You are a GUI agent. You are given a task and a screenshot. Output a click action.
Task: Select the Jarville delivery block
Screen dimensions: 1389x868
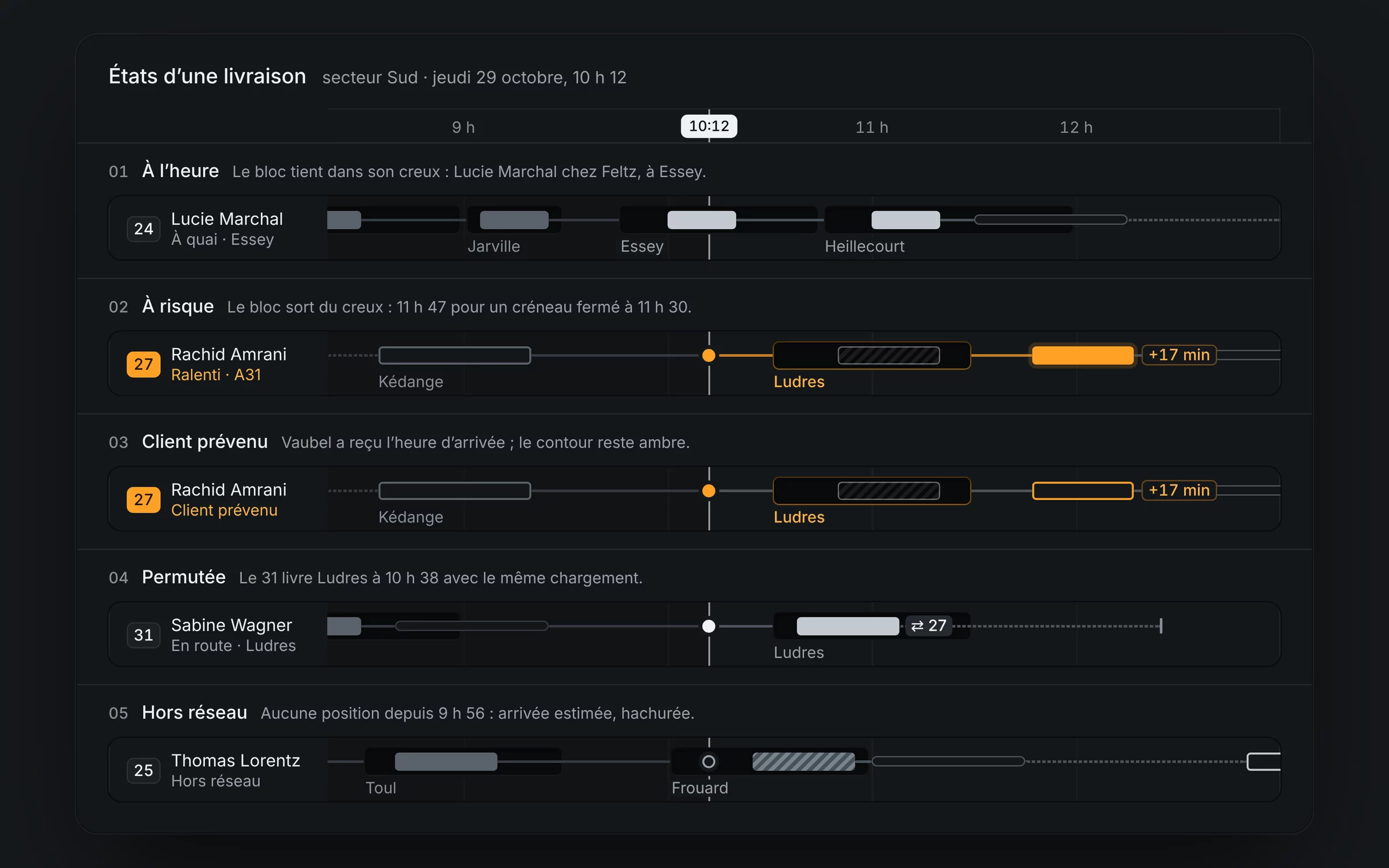point(514,220)
